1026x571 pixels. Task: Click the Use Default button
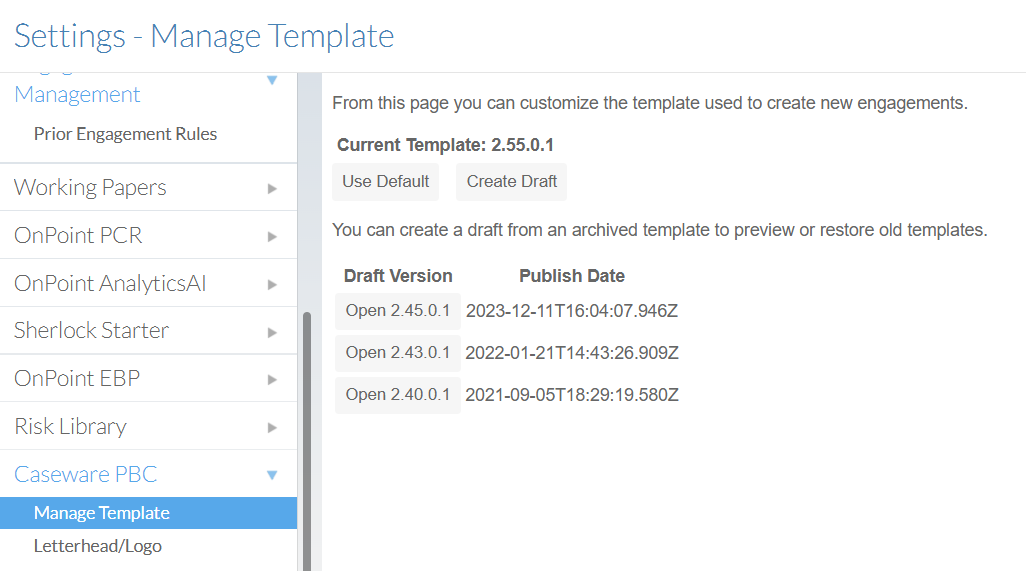[385, 182]
